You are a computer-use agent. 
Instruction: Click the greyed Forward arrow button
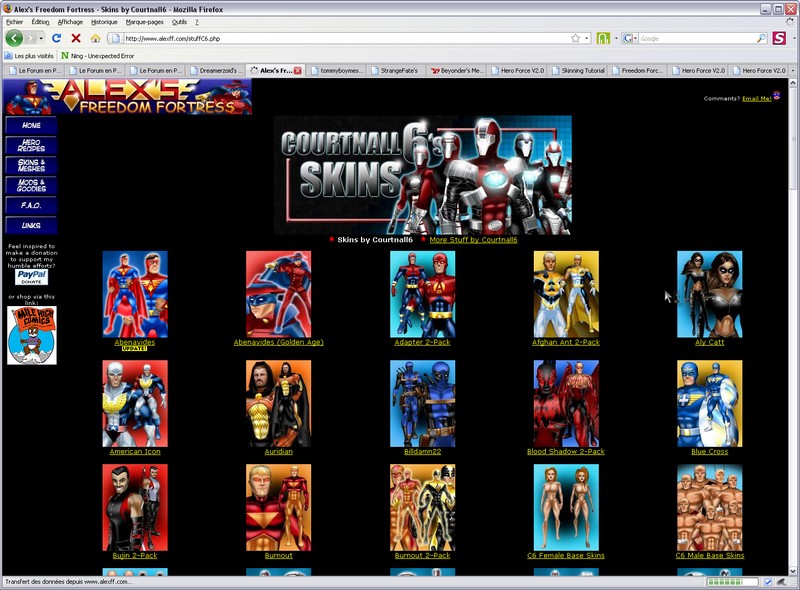(31, 38)
